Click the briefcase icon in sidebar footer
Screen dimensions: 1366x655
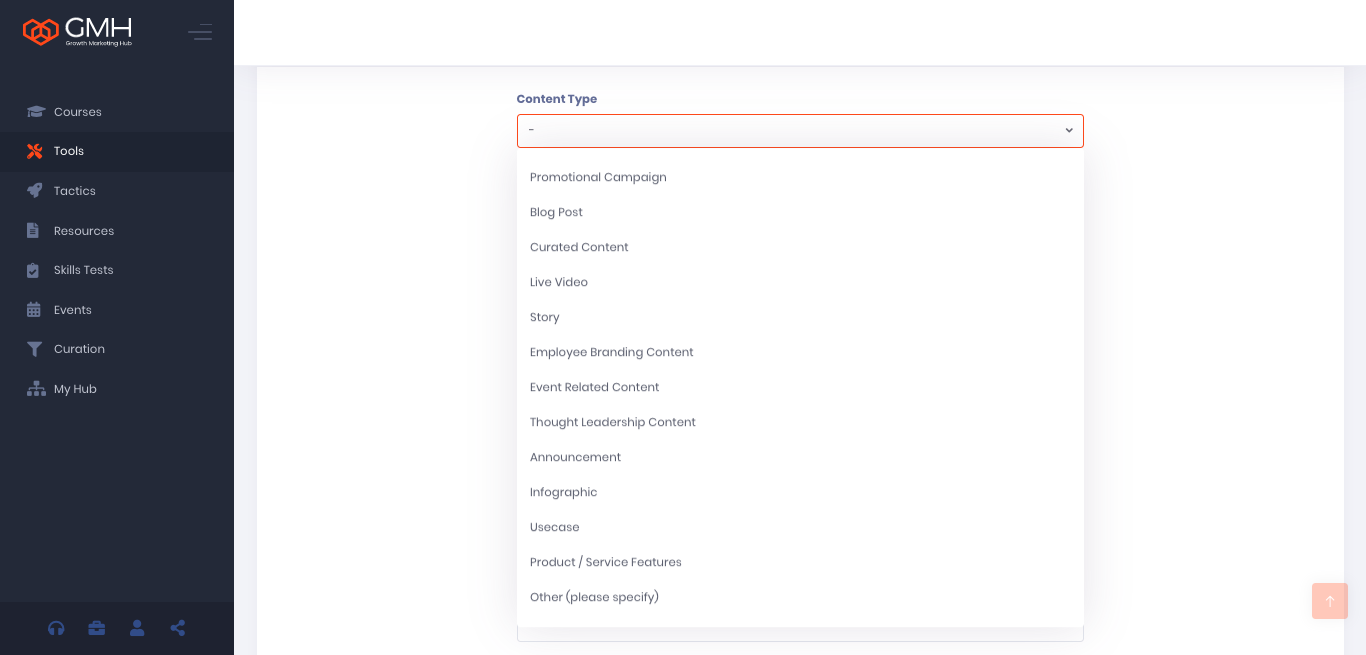click(x=97, y=628)
